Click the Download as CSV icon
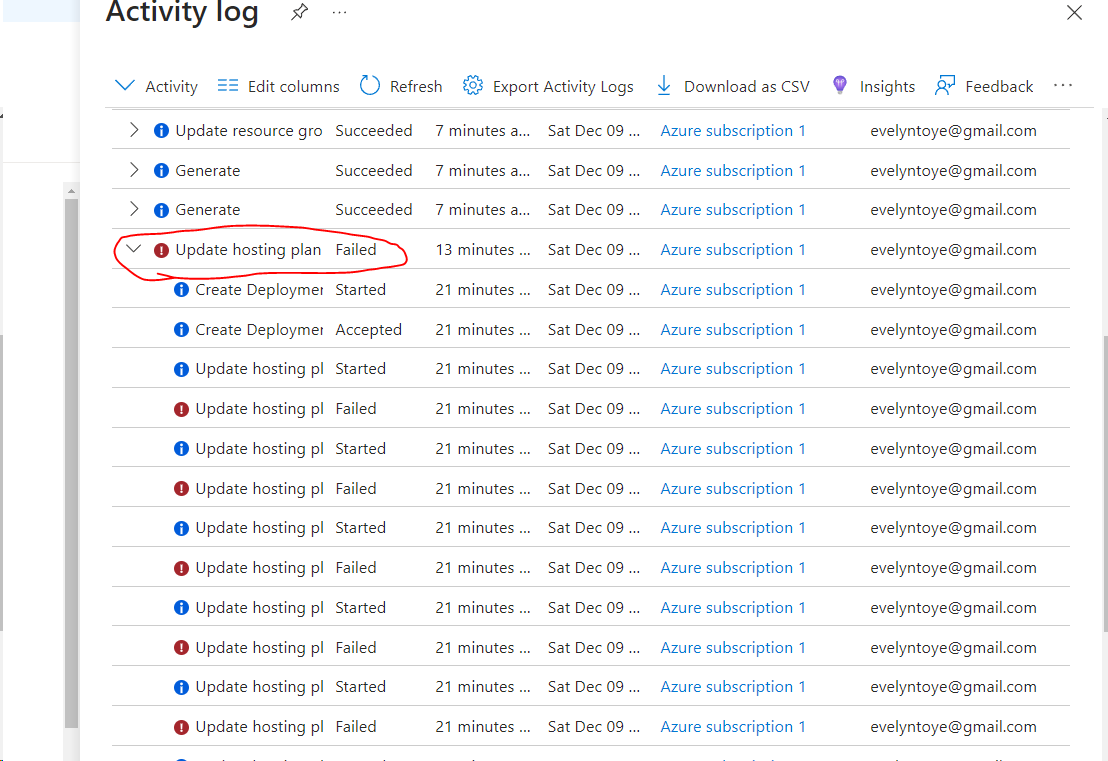This screenshot has height=761, width=1108. [x=664, y=86]
